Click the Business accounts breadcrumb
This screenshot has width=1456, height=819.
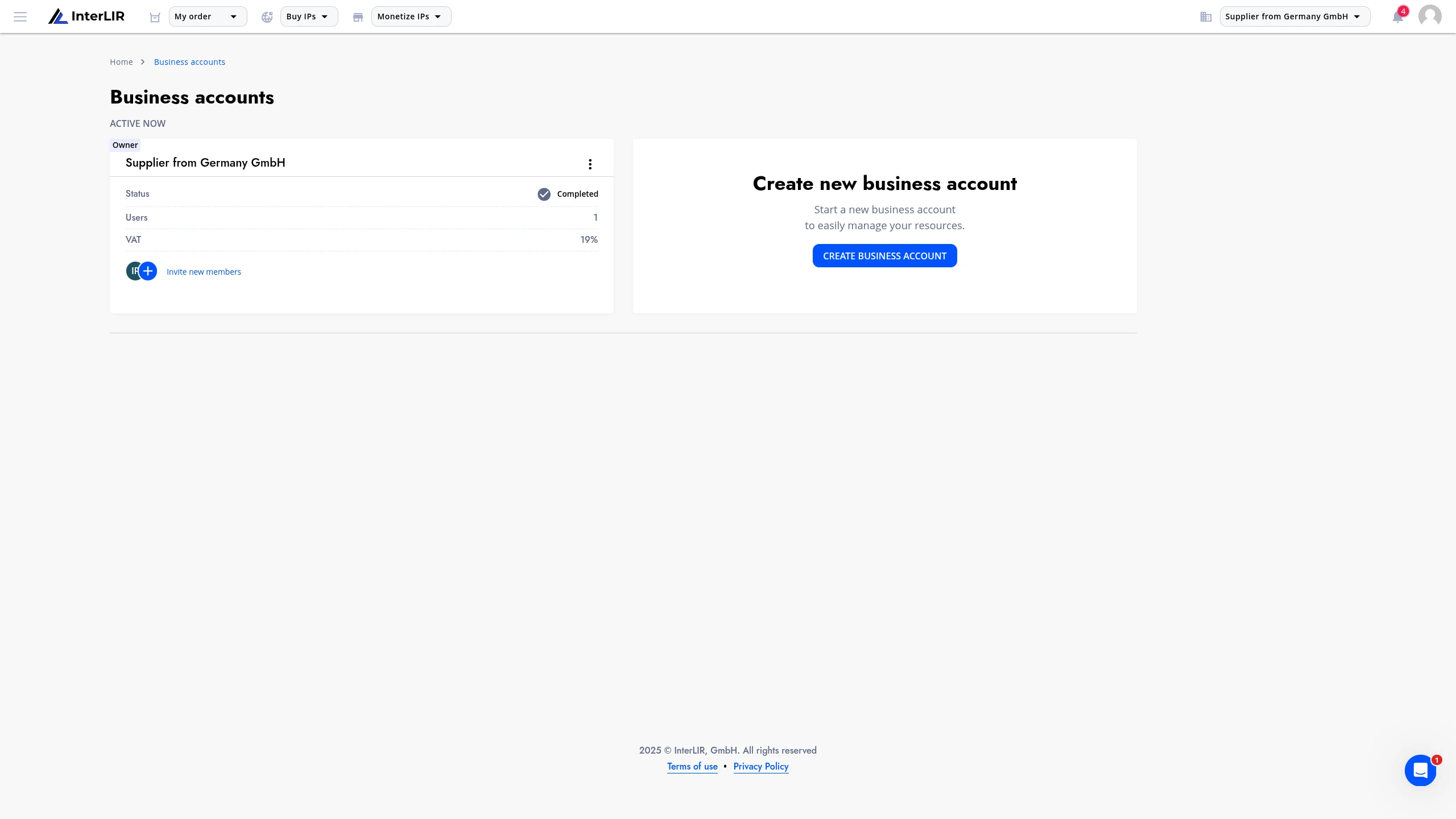189,62
